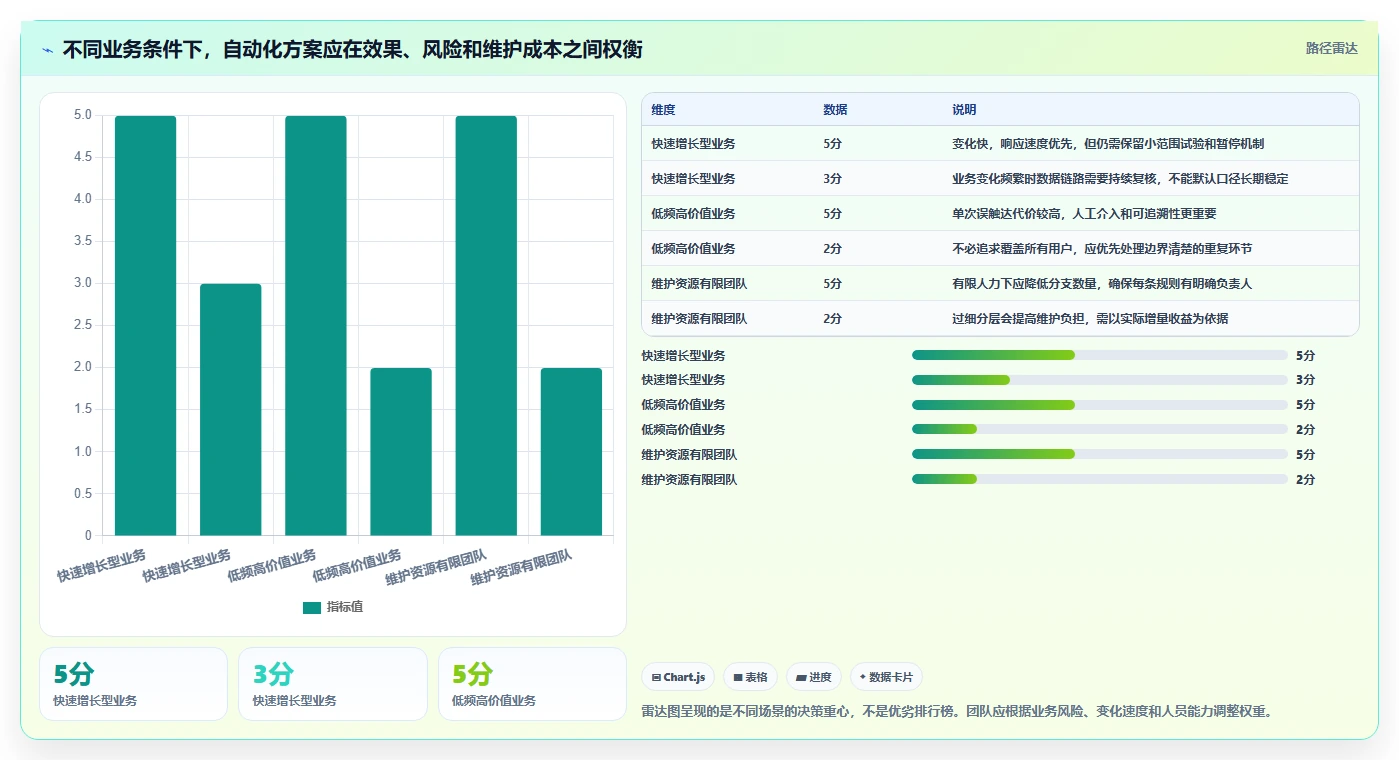
Task: Click the footer note starting 雷达图呈现的是
Action: (x=956, y=711)
